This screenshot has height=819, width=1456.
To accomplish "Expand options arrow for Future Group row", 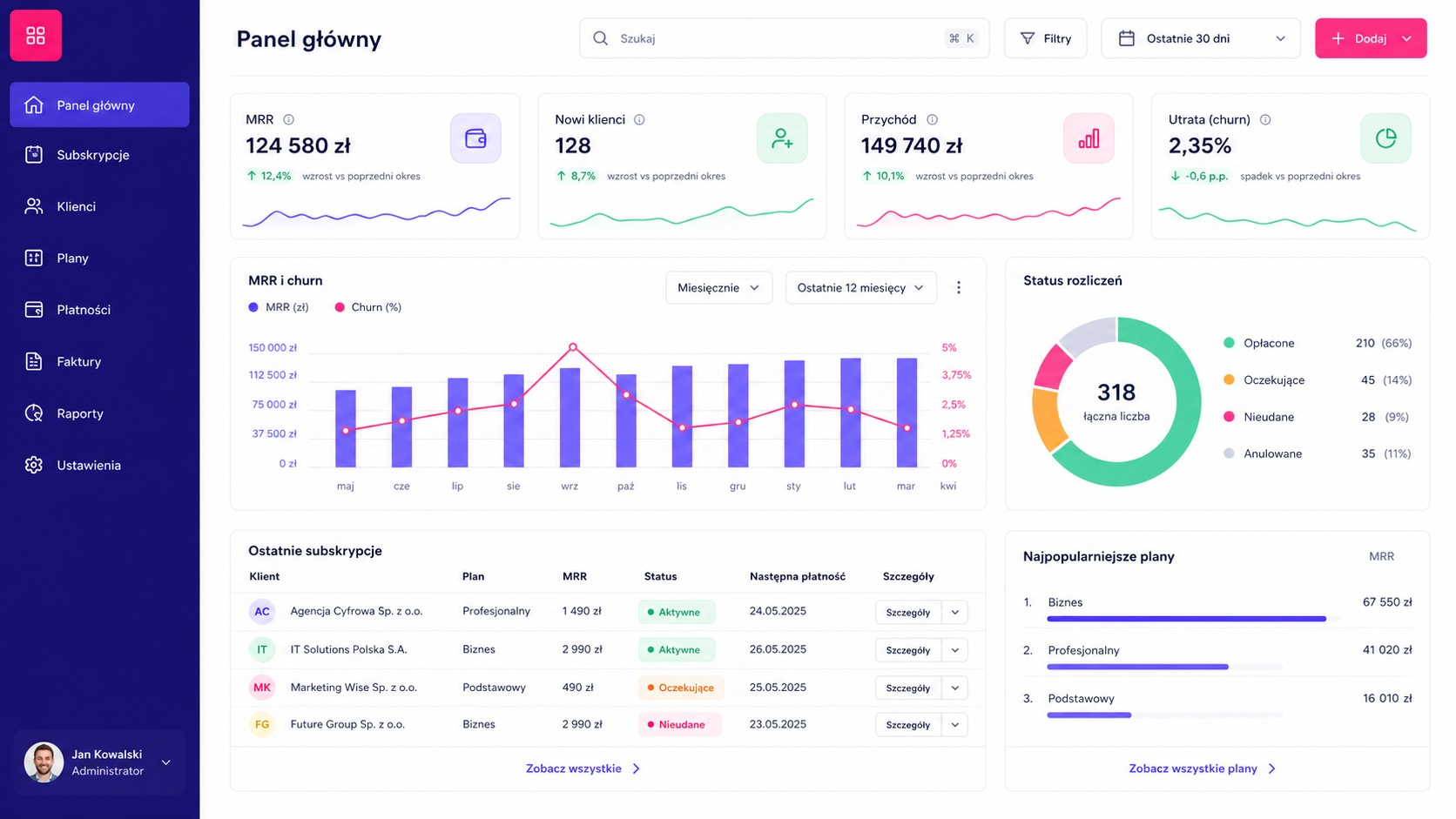I will pos(955,724).
